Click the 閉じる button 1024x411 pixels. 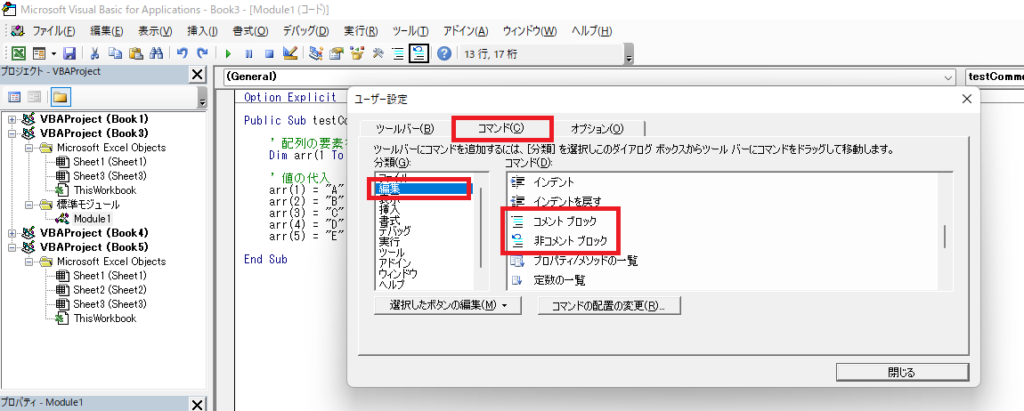[x=900, y=372]
